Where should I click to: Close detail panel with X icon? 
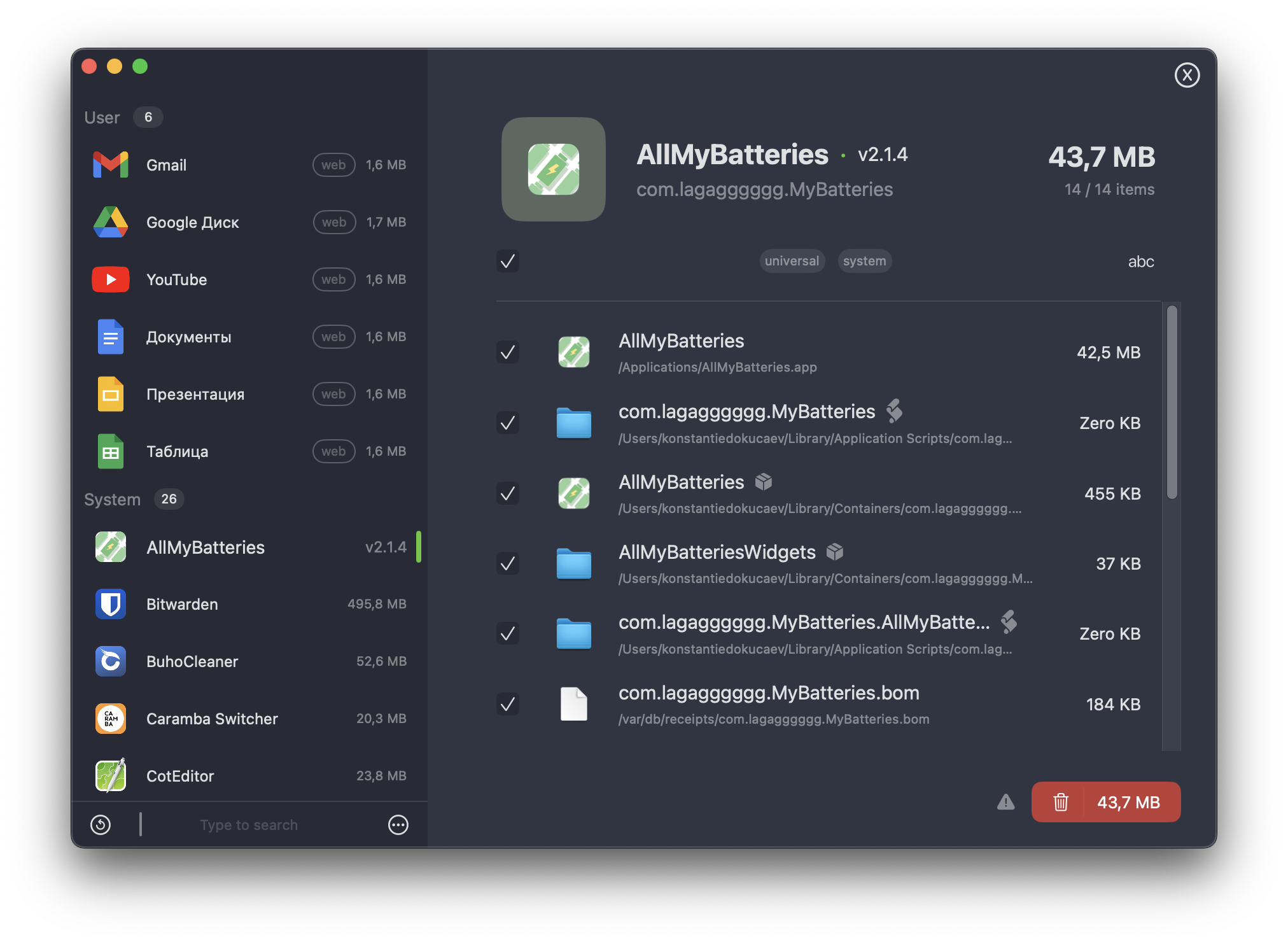[x=1187, y=75]
